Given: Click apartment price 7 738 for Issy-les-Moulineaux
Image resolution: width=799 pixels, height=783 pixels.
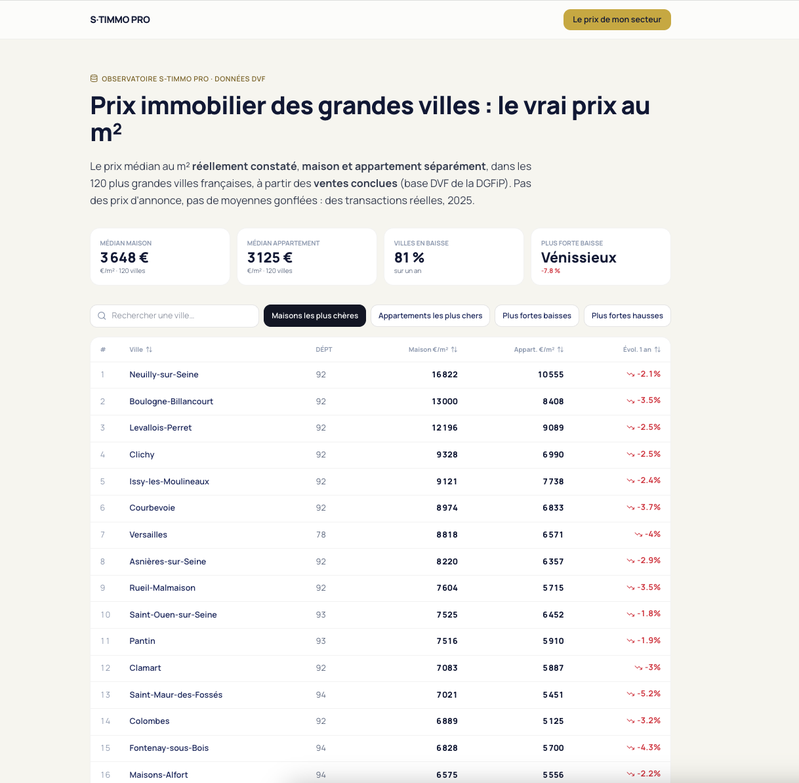Looking at the screenshot, I should coord(553,481).
